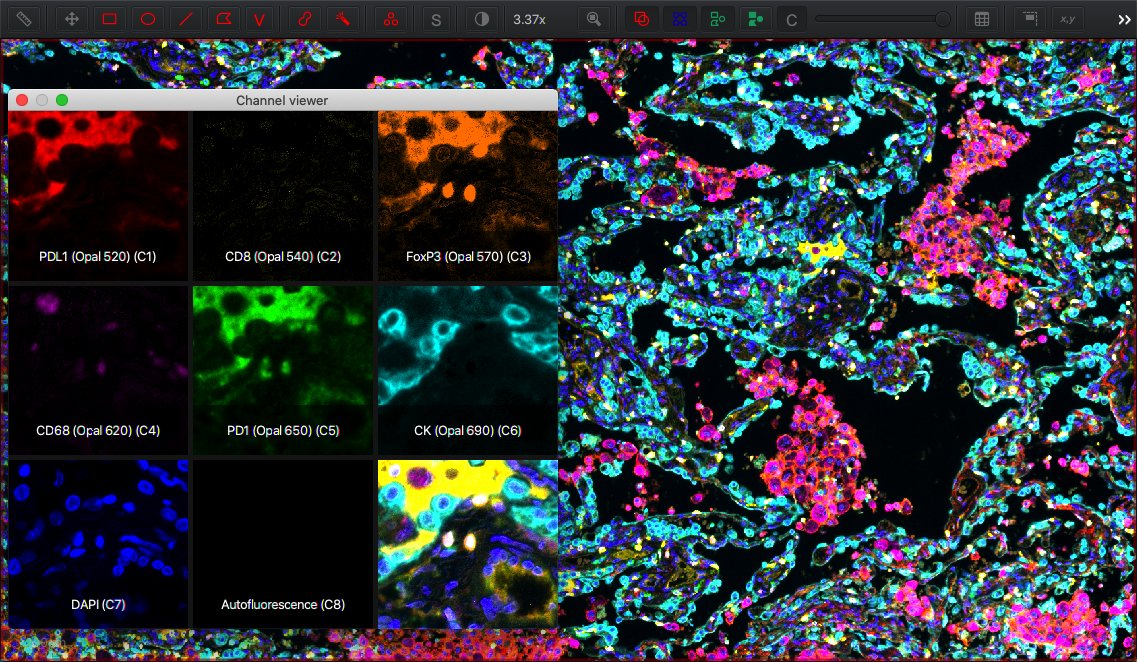Toggle cursor x,y location display

(x=1067, y=19)
